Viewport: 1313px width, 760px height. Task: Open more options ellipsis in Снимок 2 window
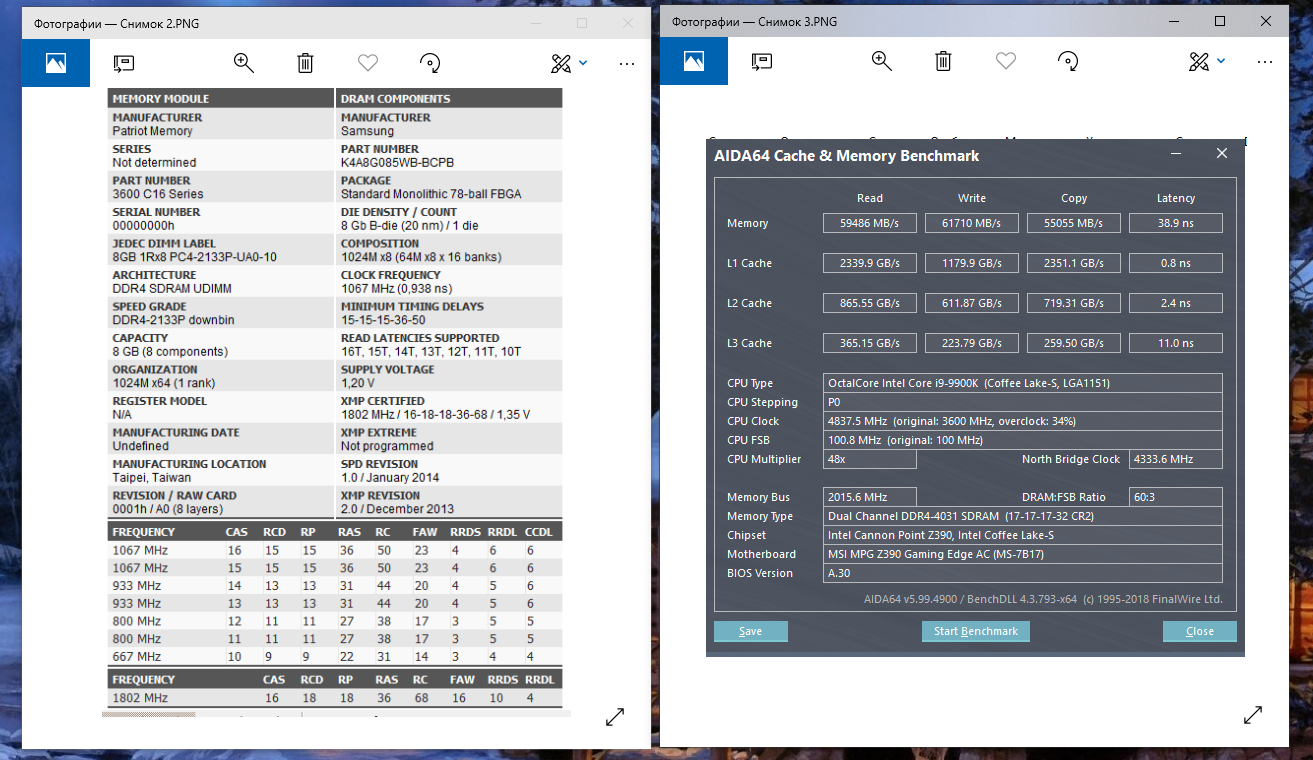[627, 63]
